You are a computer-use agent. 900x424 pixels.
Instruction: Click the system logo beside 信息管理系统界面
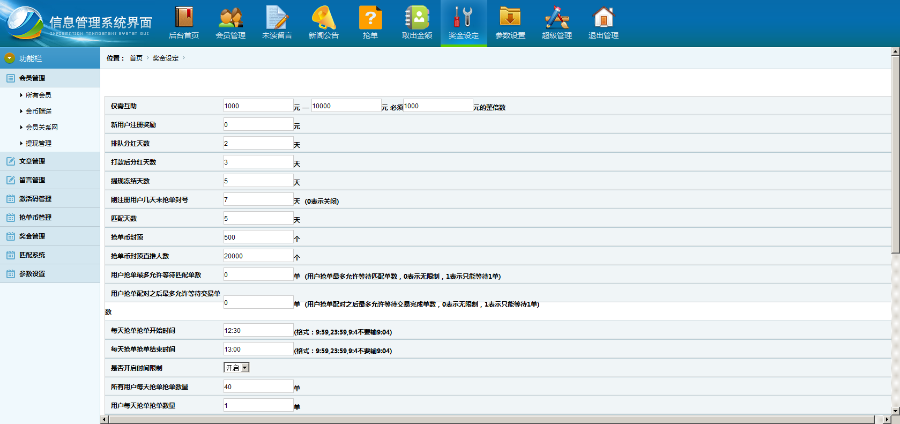[24, 23]
